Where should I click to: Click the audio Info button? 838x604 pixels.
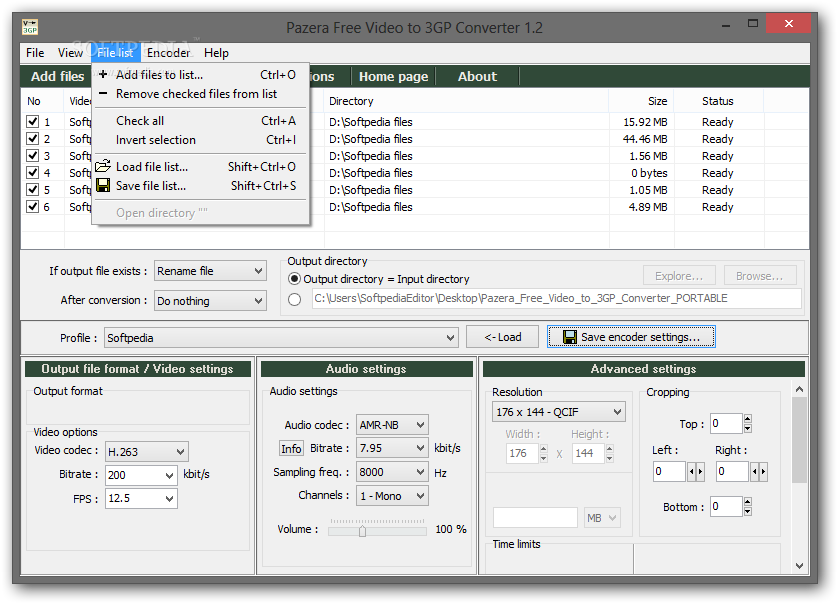[x=291, y=448]
